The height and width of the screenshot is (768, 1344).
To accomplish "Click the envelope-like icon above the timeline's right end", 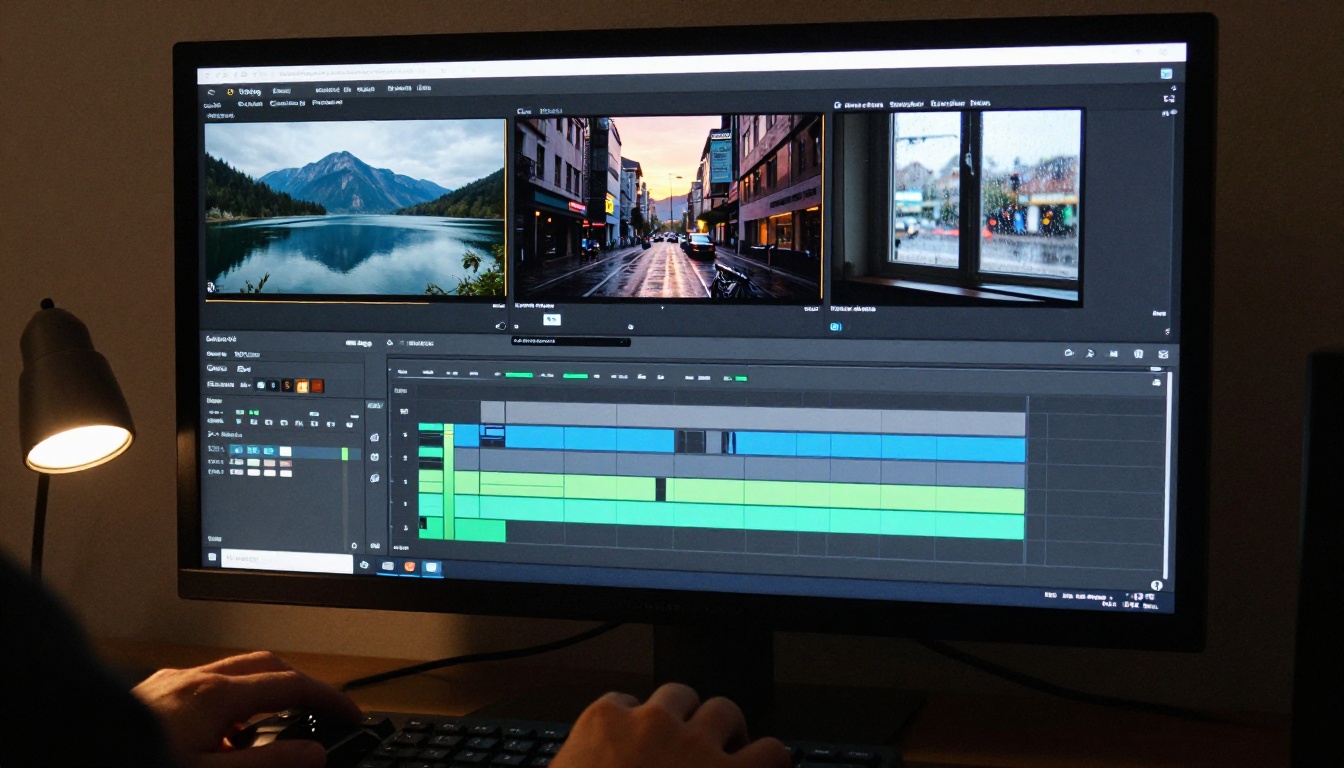I will pyautogui.click(x=1163, y=354).
